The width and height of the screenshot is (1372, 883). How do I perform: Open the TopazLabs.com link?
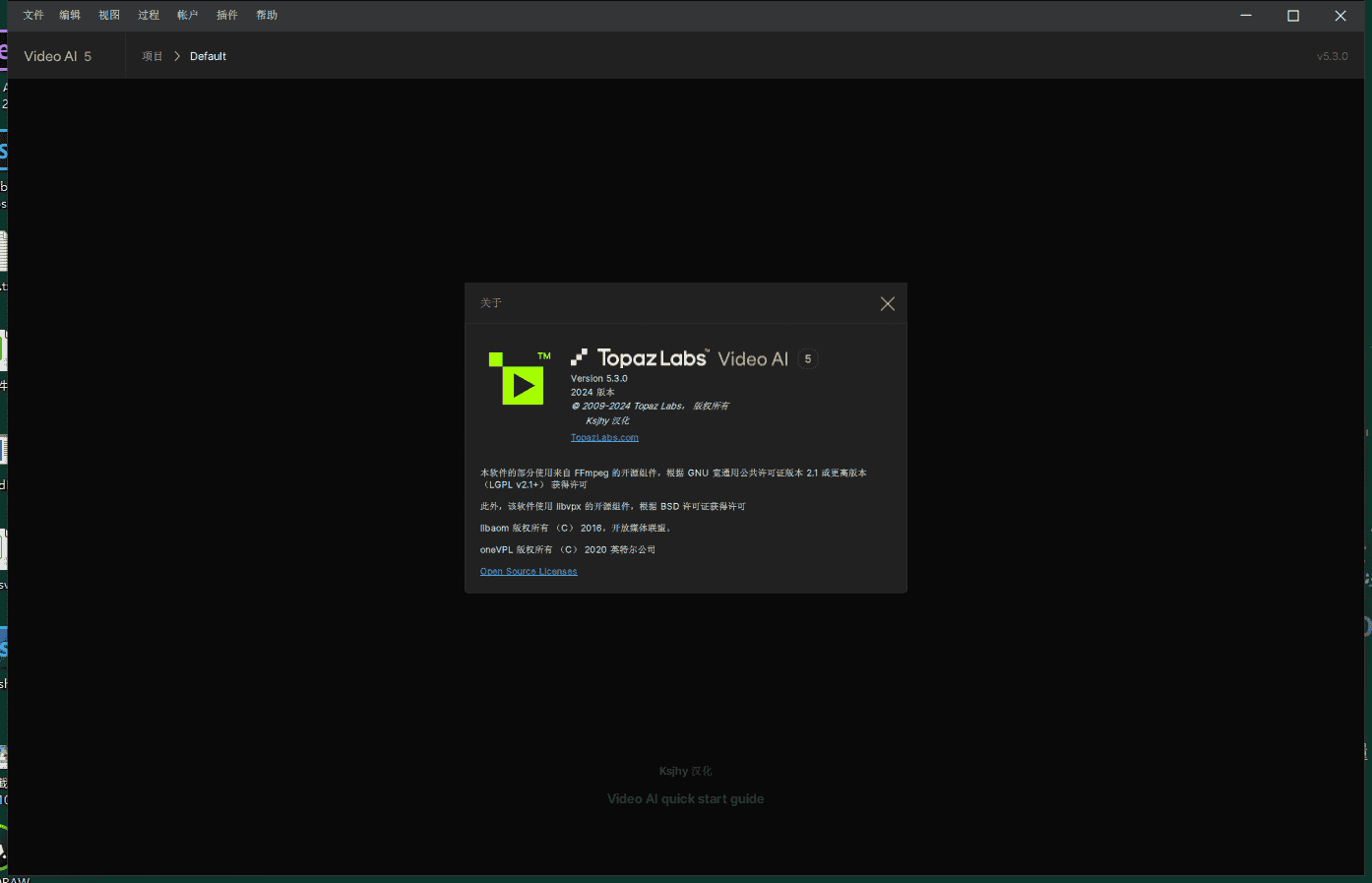tap(604, 438)
